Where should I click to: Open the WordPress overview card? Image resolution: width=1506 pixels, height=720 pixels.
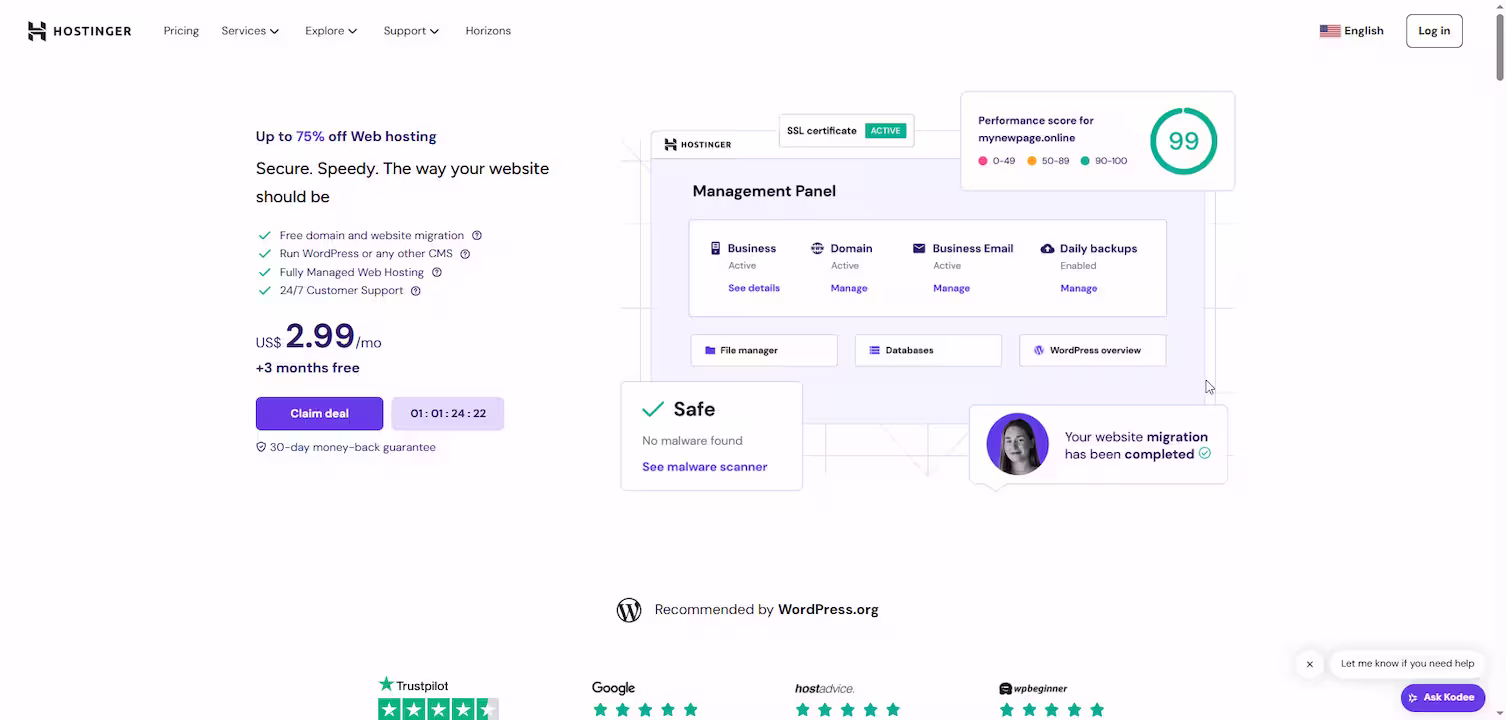point(1093,350)
